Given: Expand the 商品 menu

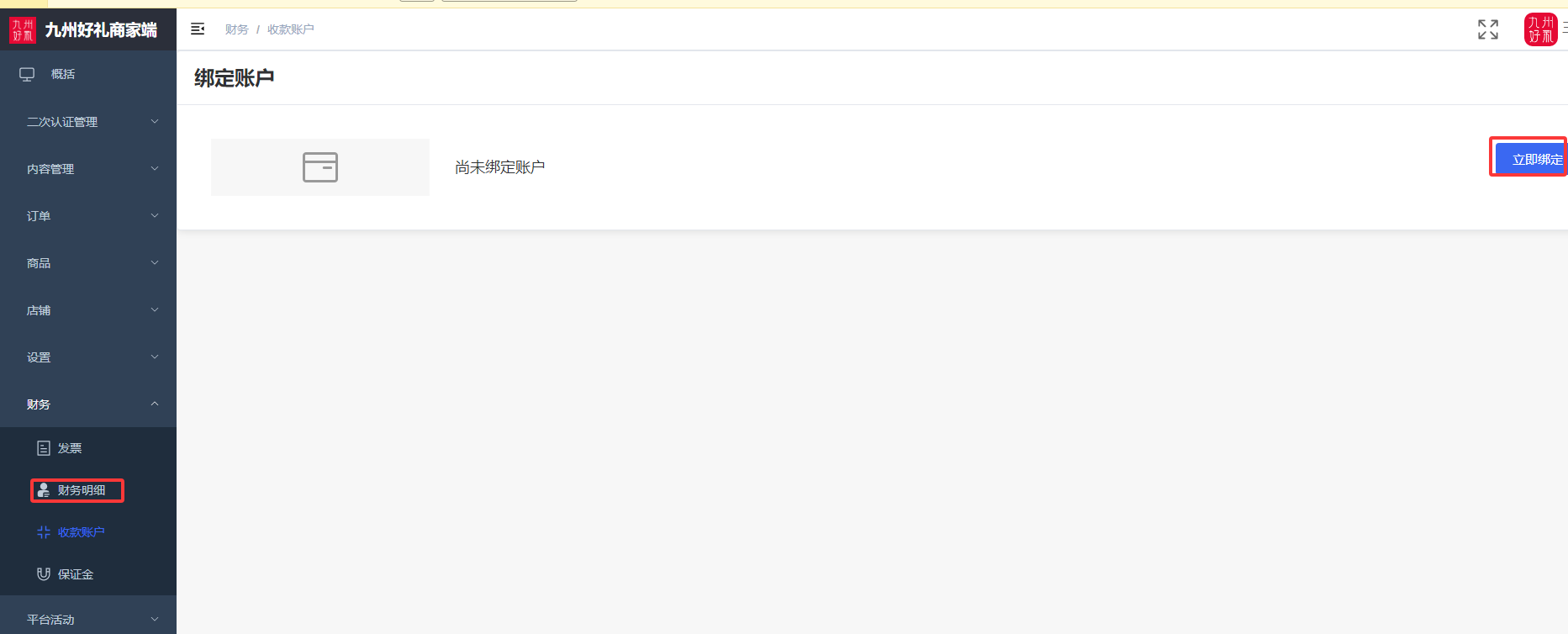Looking at the screenshot, I should pyautogui.click(x=88, y=263).
